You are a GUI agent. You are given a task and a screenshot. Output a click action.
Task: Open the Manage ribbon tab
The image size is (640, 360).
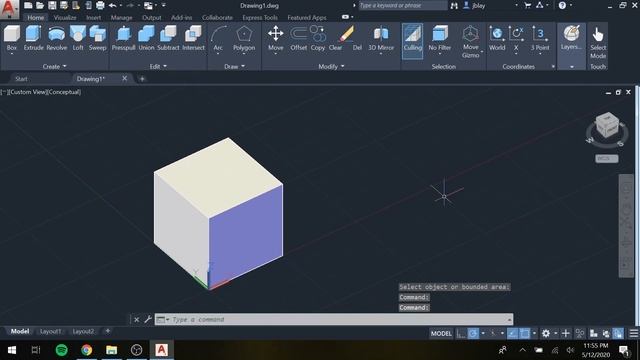click(121, 18)
